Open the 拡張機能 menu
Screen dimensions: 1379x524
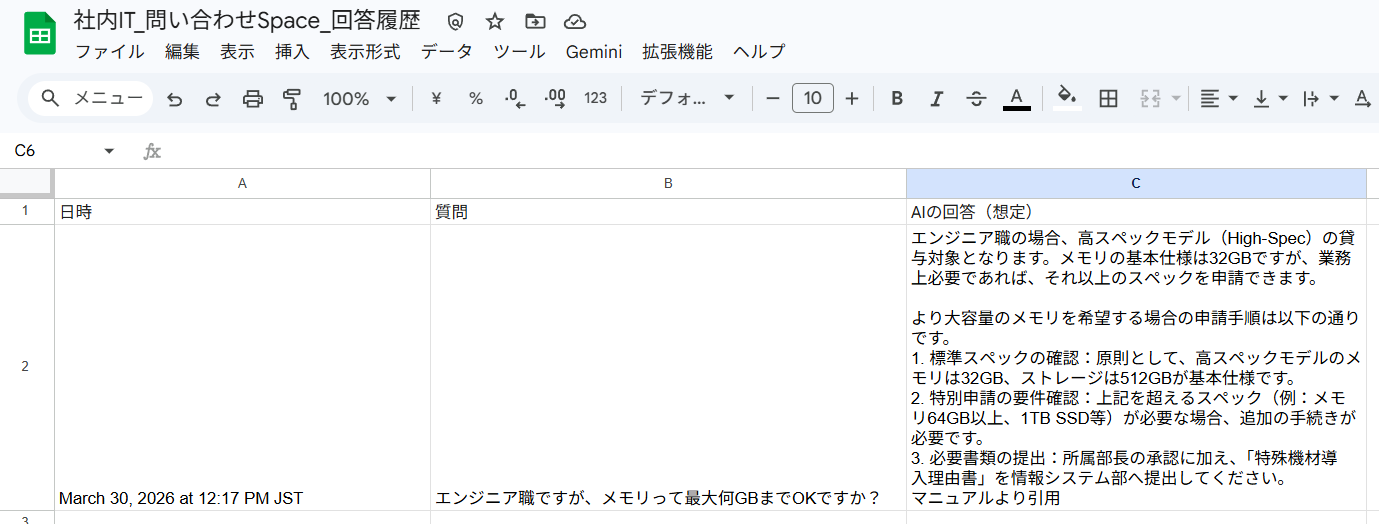click(677, 52)
